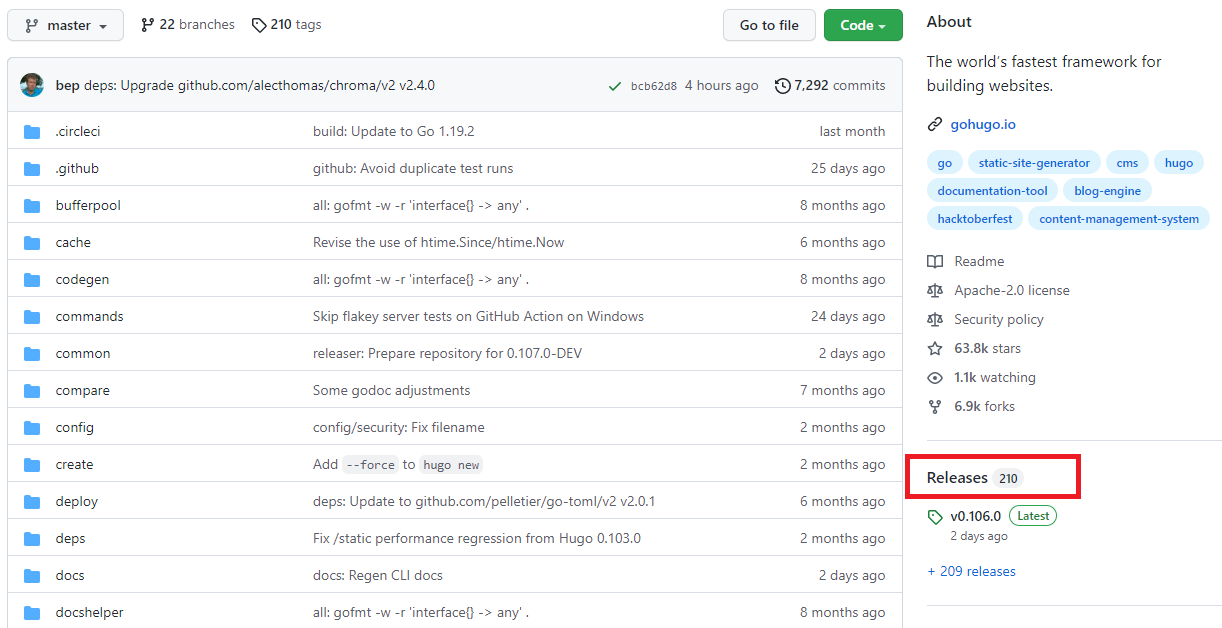Open the bep author name link
This screenshot has height=628, width=1222.
pos(68,85)
